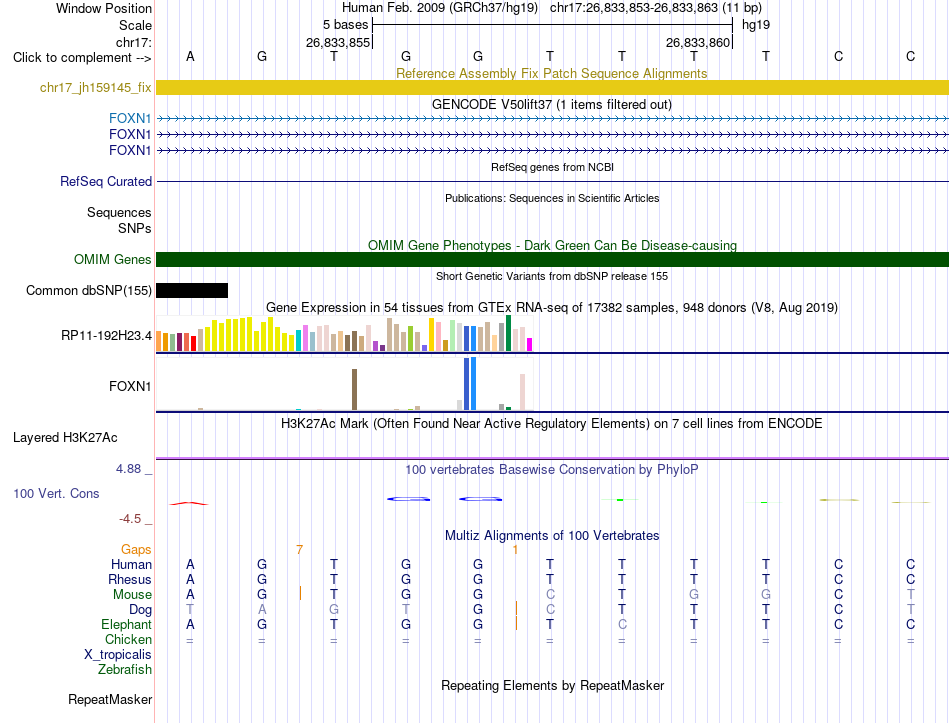
Task: Select the Chicken species row label
Action: pos(128,639)
